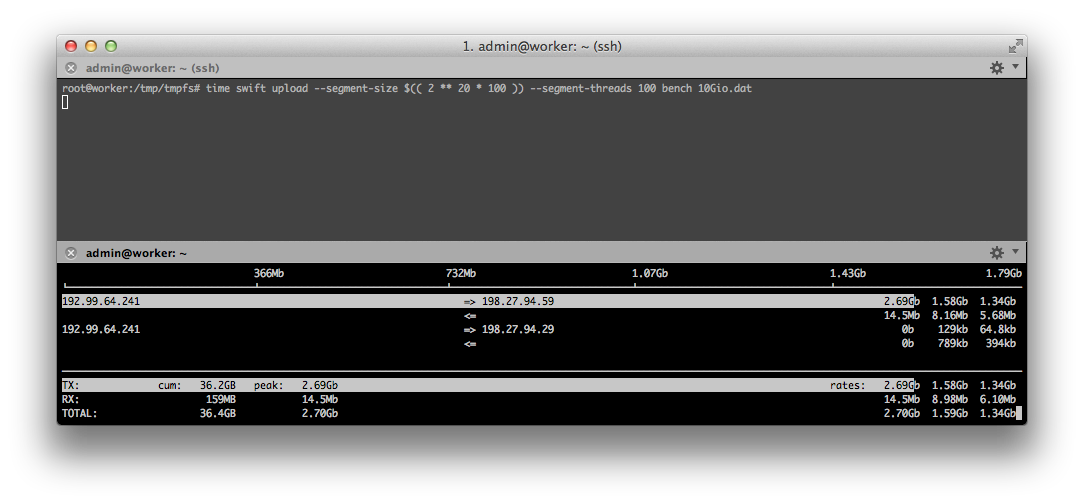The height and width of the screenshot is (504, 1084).
Task: Close the iTerm window with red button
Action: [x=71, y=46]
